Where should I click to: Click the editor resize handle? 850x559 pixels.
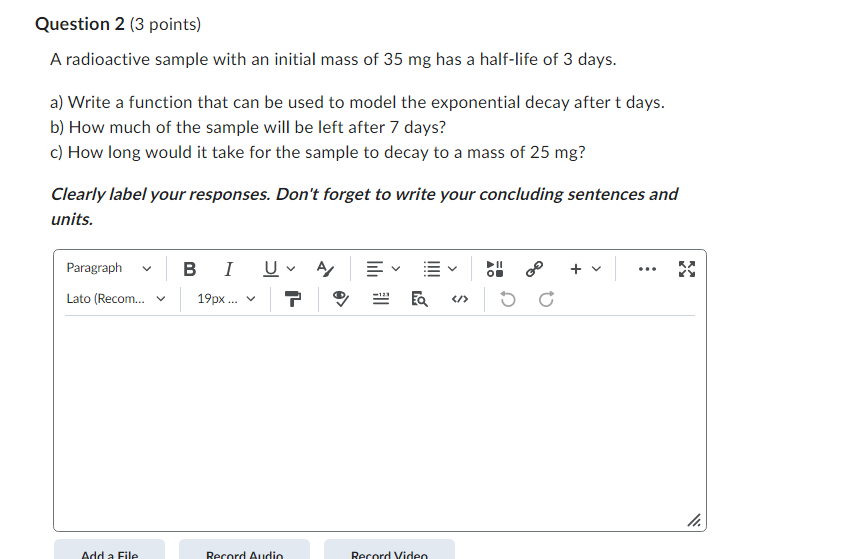(694, 521)
